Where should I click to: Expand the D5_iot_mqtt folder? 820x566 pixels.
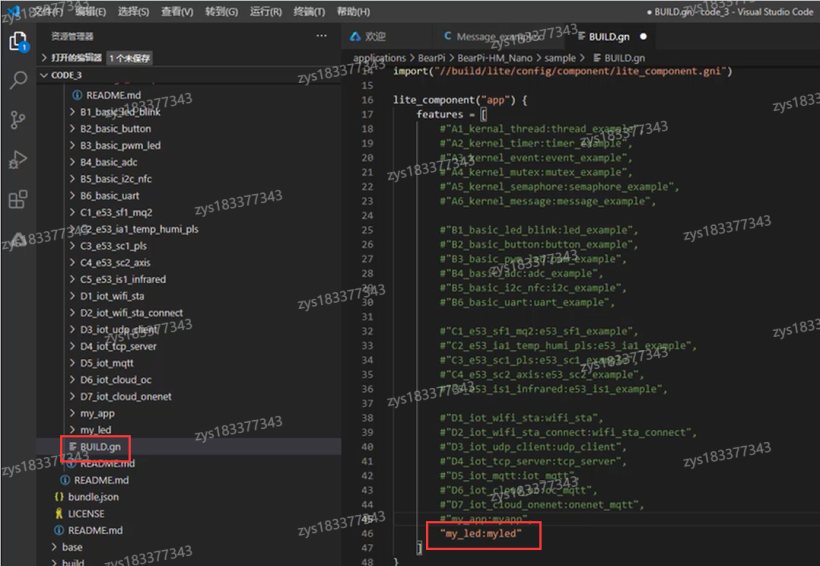107,363
